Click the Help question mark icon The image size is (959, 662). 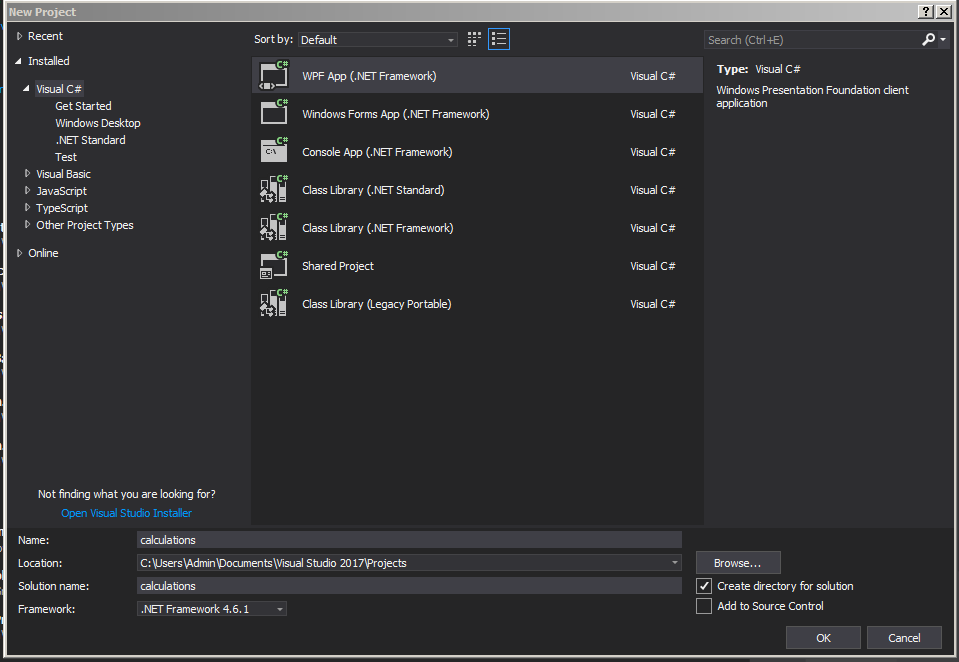coord(925,11)
